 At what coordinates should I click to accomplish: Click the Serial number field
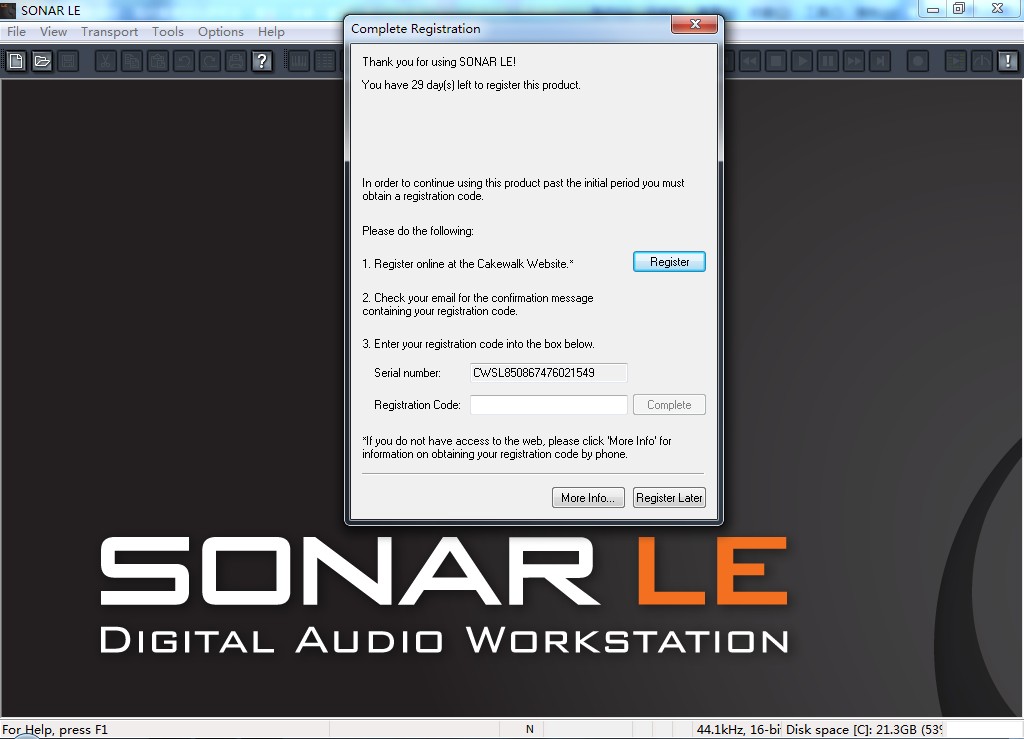pyautogui.click(x=549, y=373)
